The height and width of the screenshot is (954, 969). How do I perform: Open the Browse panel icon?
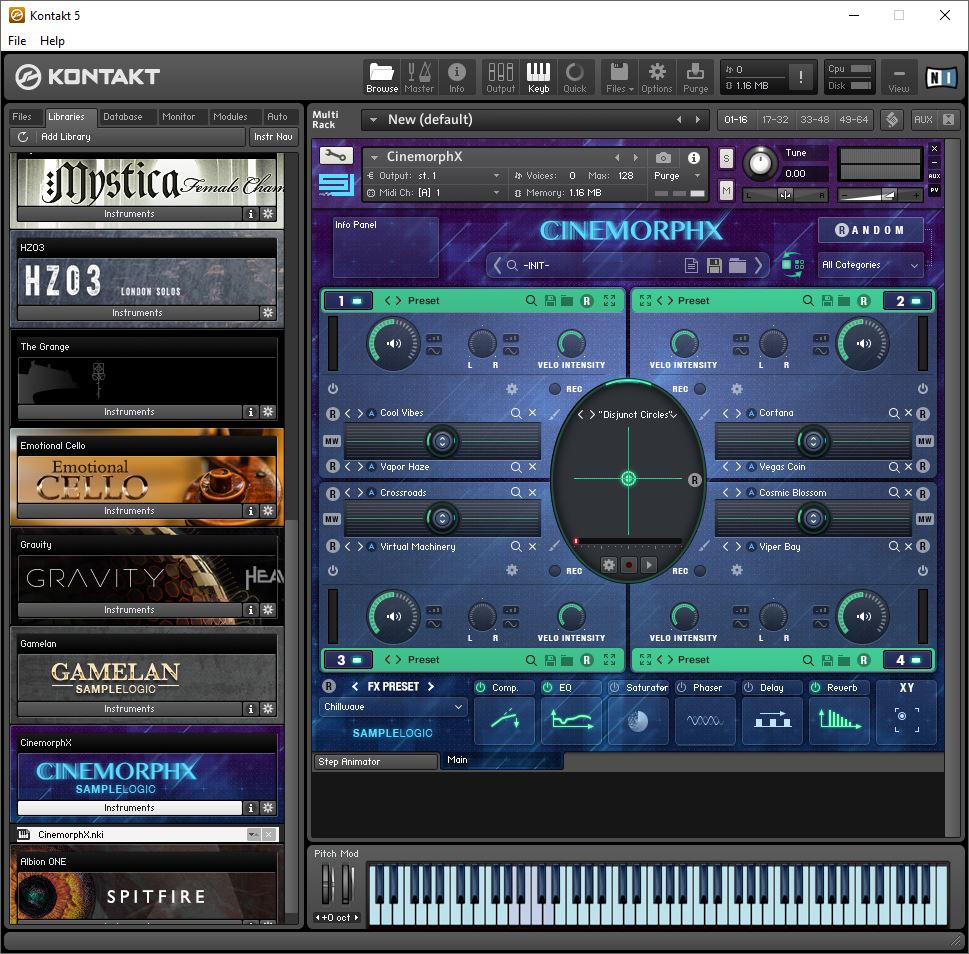[381, 77]
